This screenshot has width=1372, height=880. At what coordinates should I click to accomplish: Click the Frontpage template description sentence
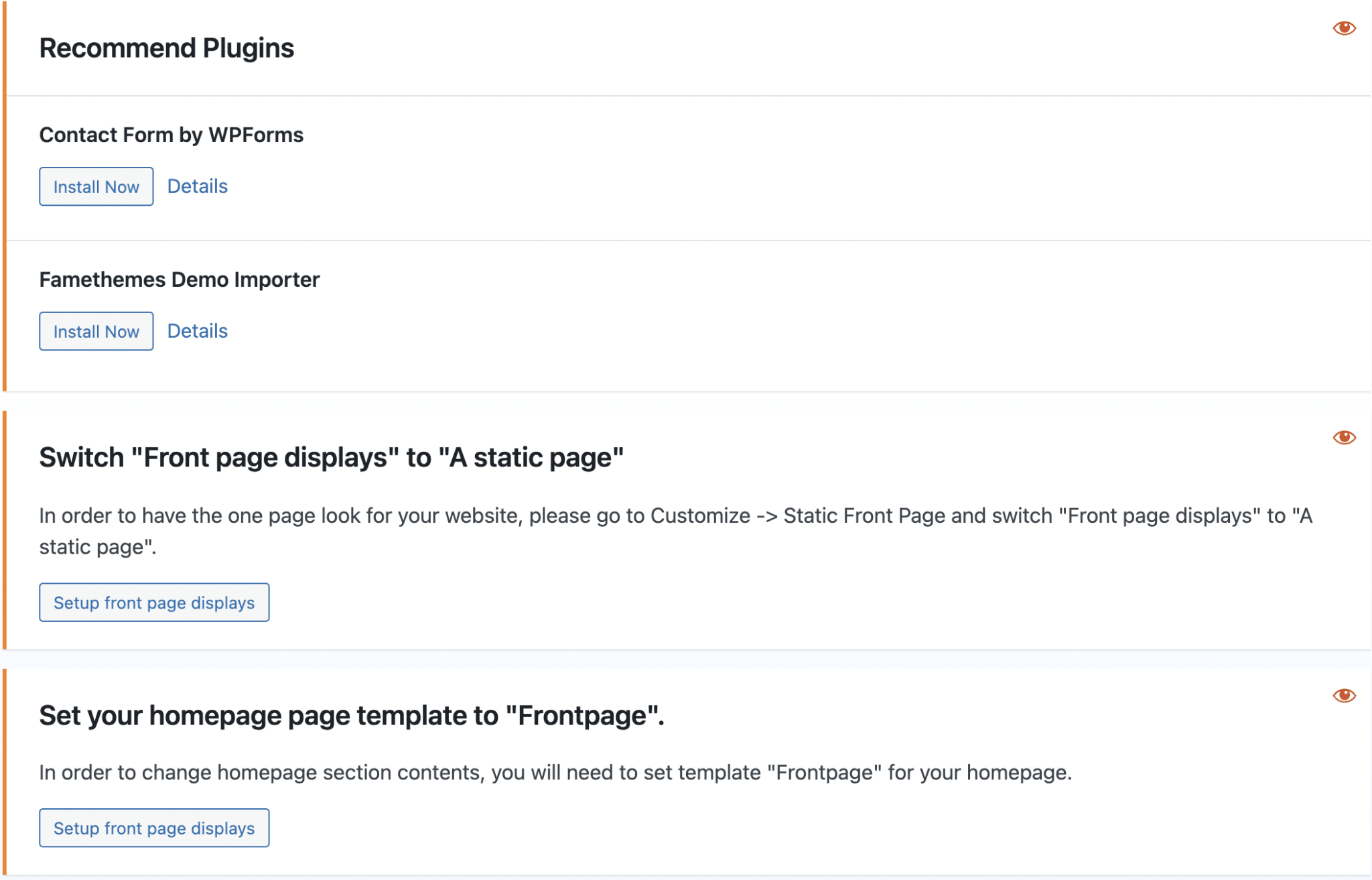pyautogui.click(x=555, y=773)
